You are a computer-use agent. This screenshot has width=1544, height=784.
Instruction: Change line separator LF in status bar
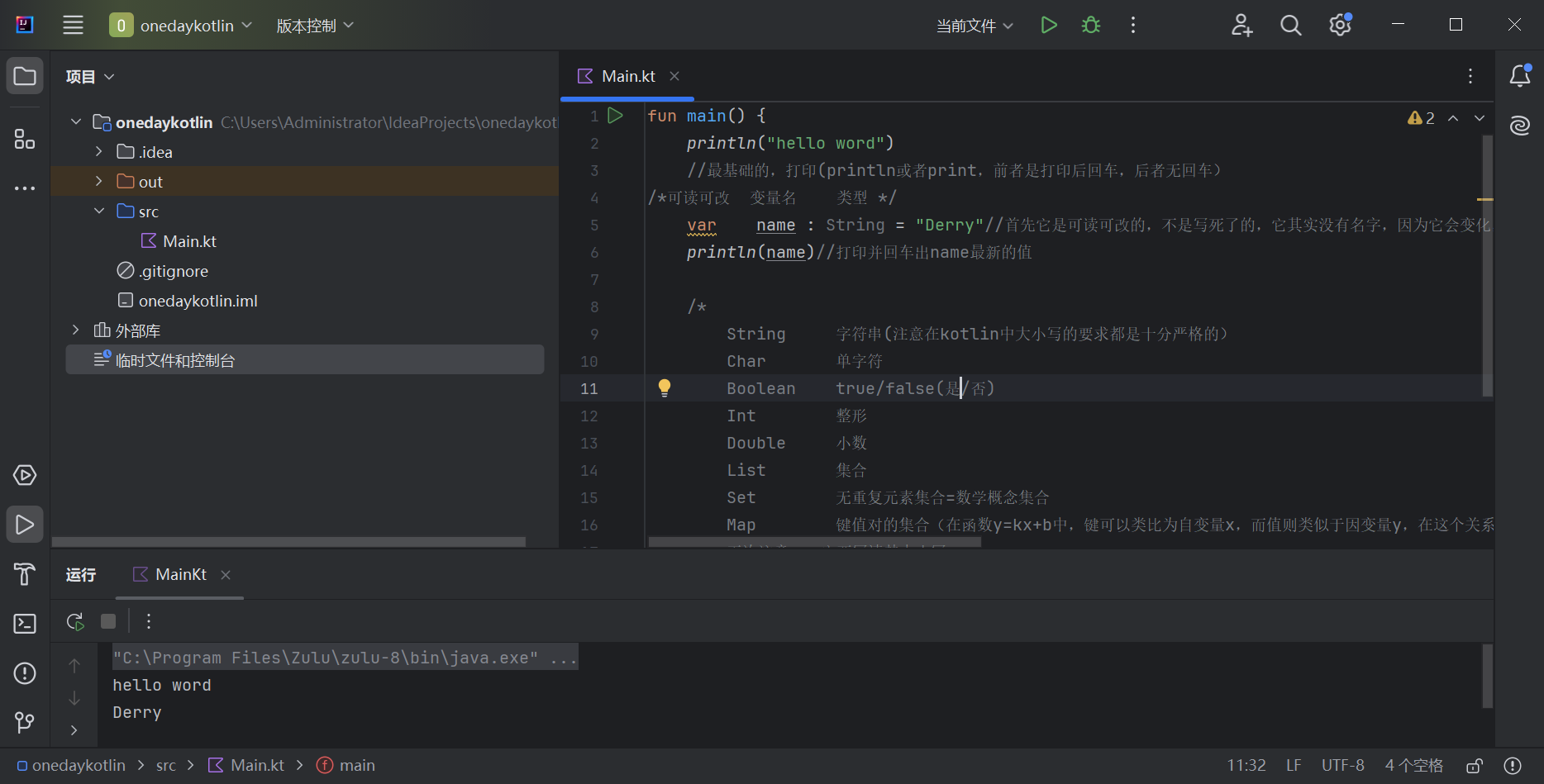(x=1294, y=766)
